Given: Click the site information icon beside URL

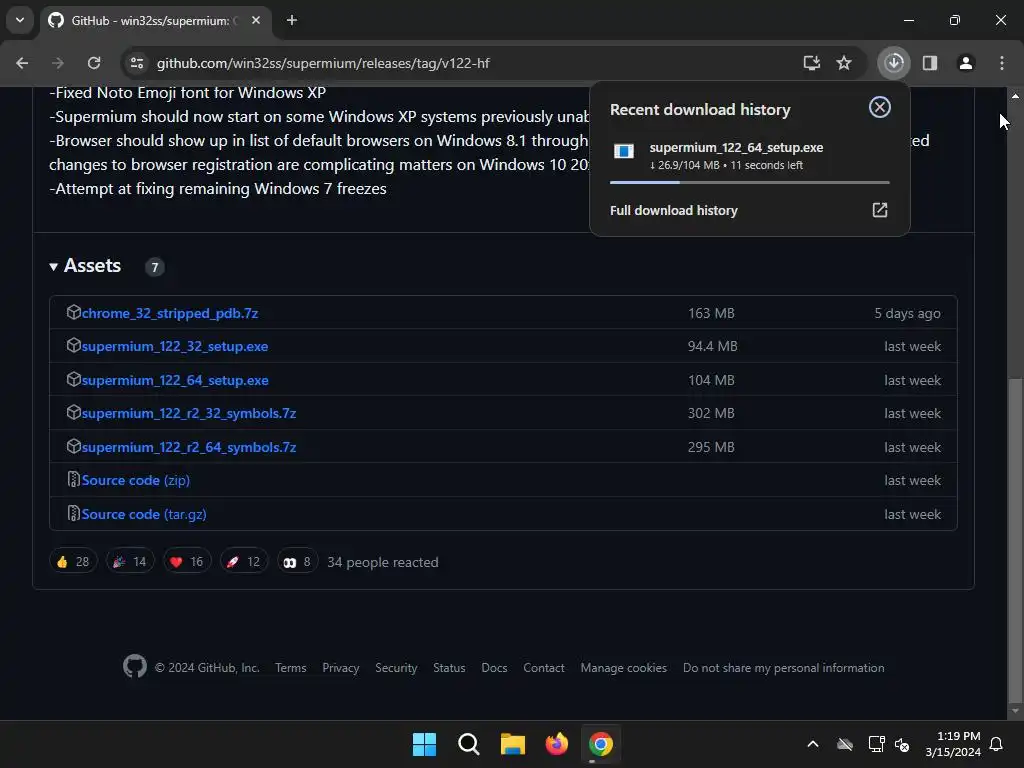Looking at the screenshot, I should click(137, 63).
